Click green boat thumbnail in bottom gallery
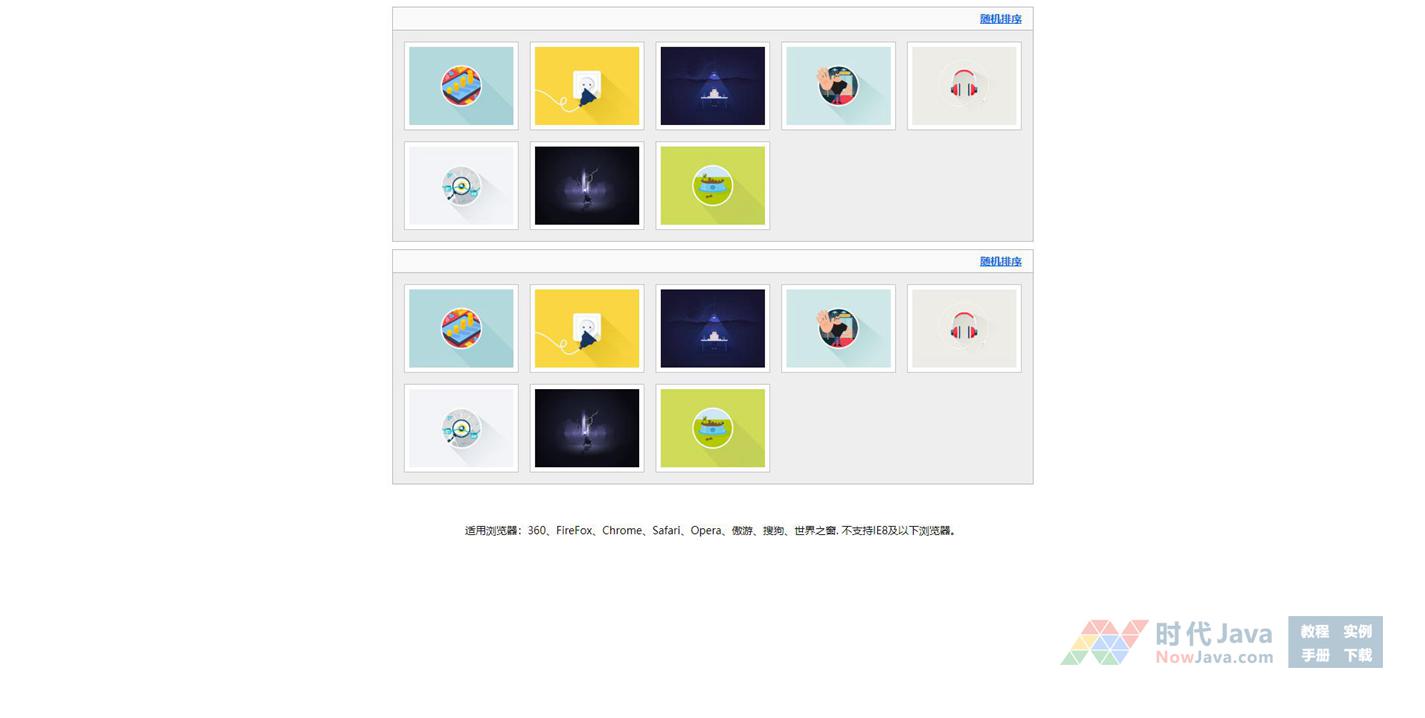 (x=713, y=428)
